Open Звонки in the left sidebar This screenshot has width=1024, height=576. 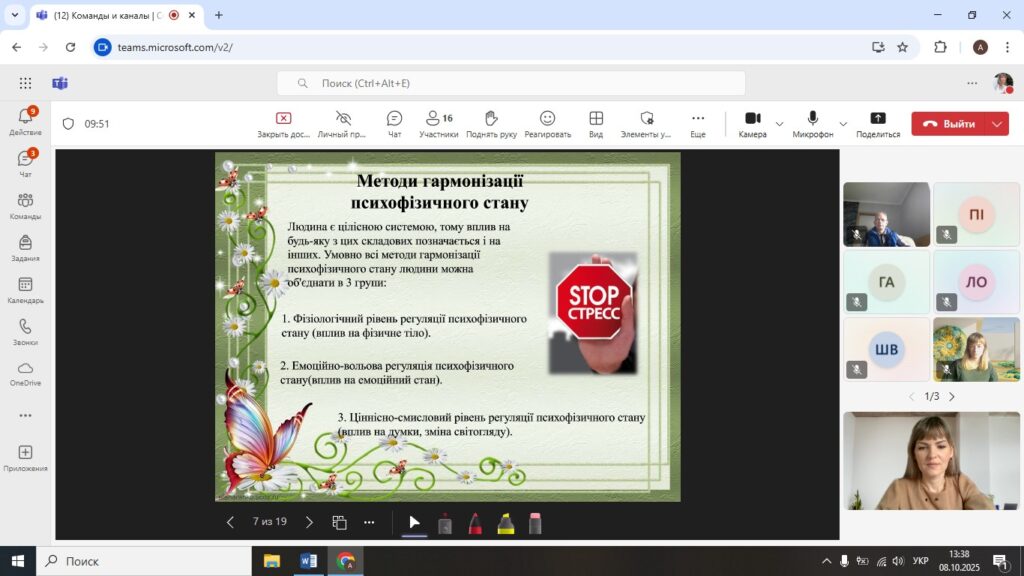[x=25, y=332]
